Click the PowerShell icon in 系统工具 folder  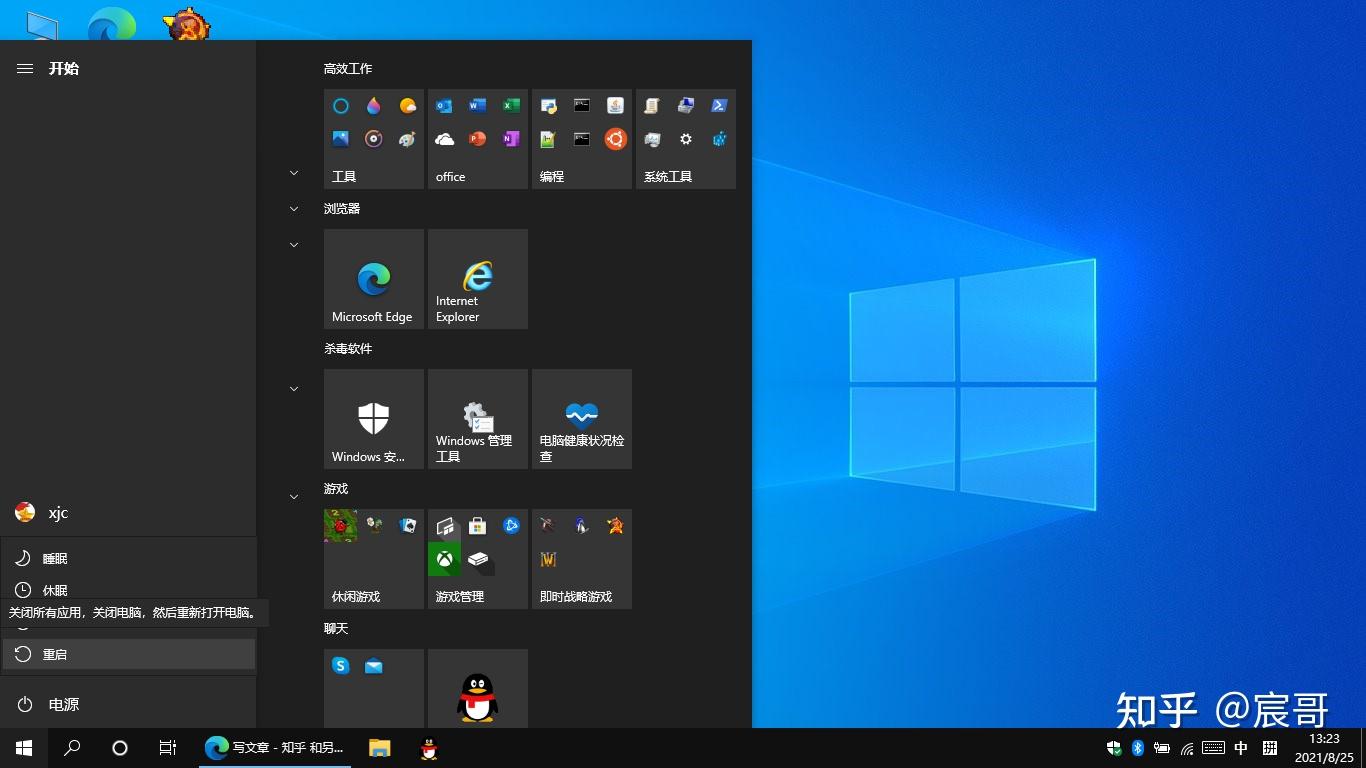point(719,106)
